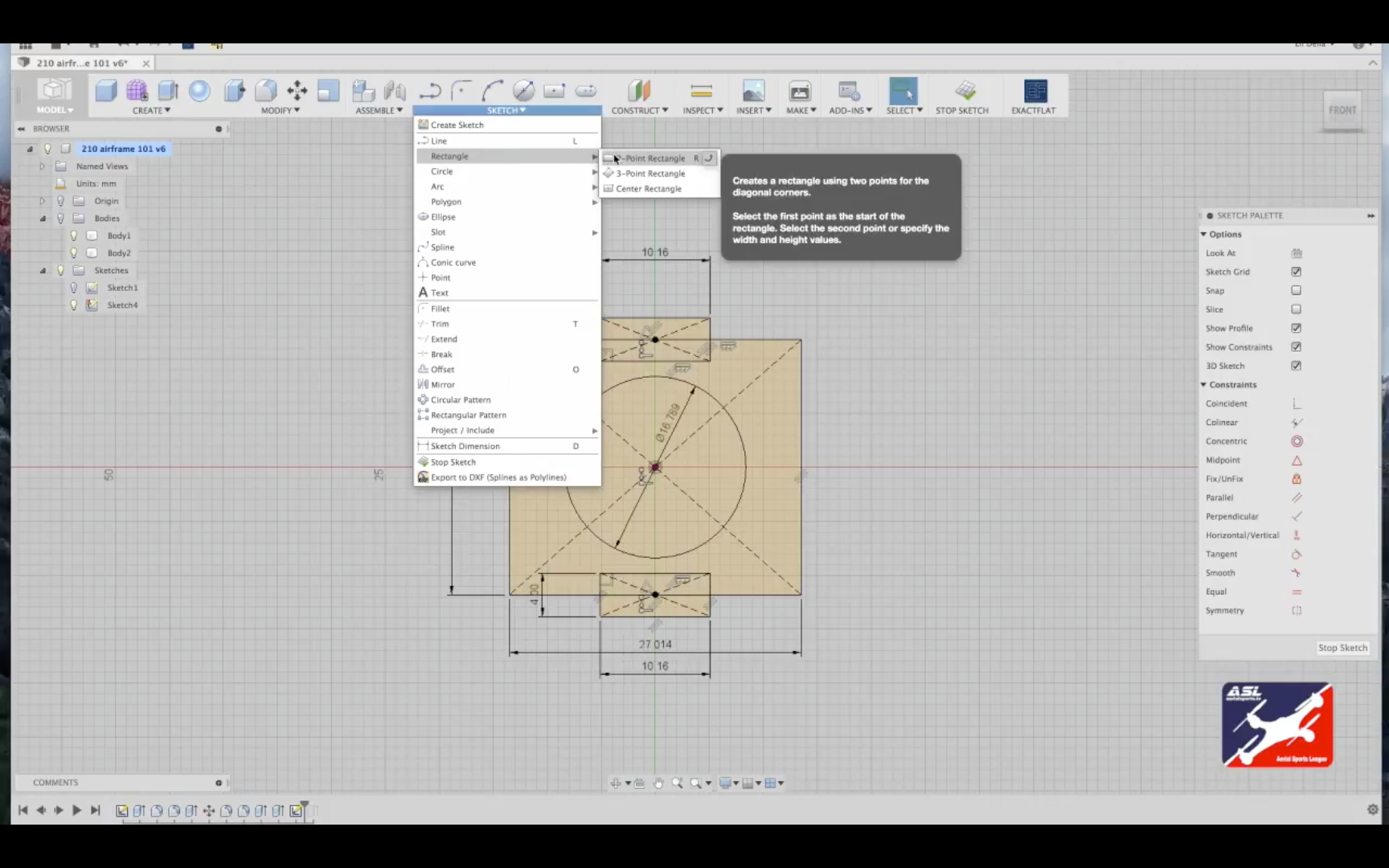
Task: Disable the Show Profile checkbox
Action: coord(1297,328)
